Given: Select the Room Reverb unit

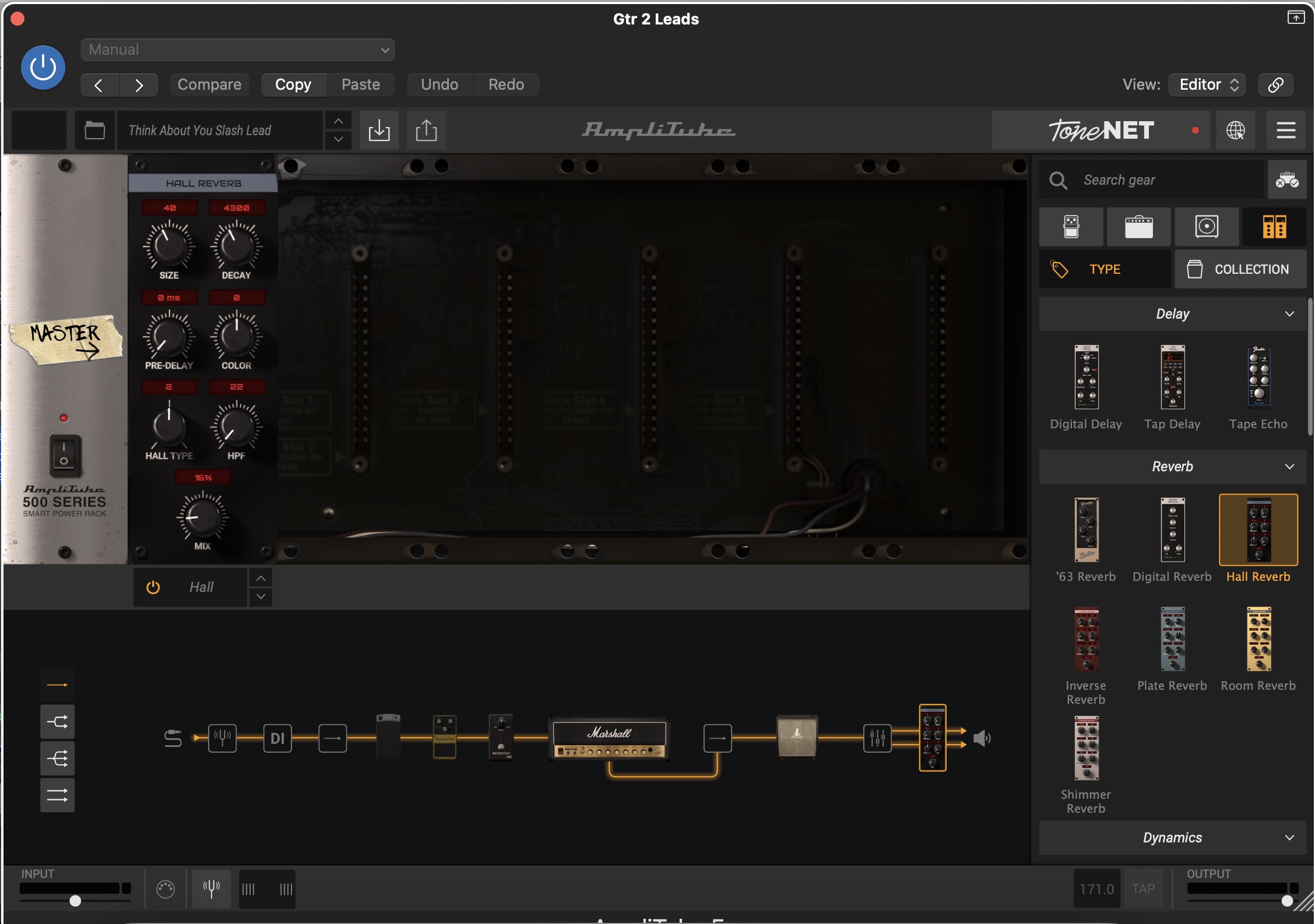Looking at the screenshot, I should pos(1258,639).
